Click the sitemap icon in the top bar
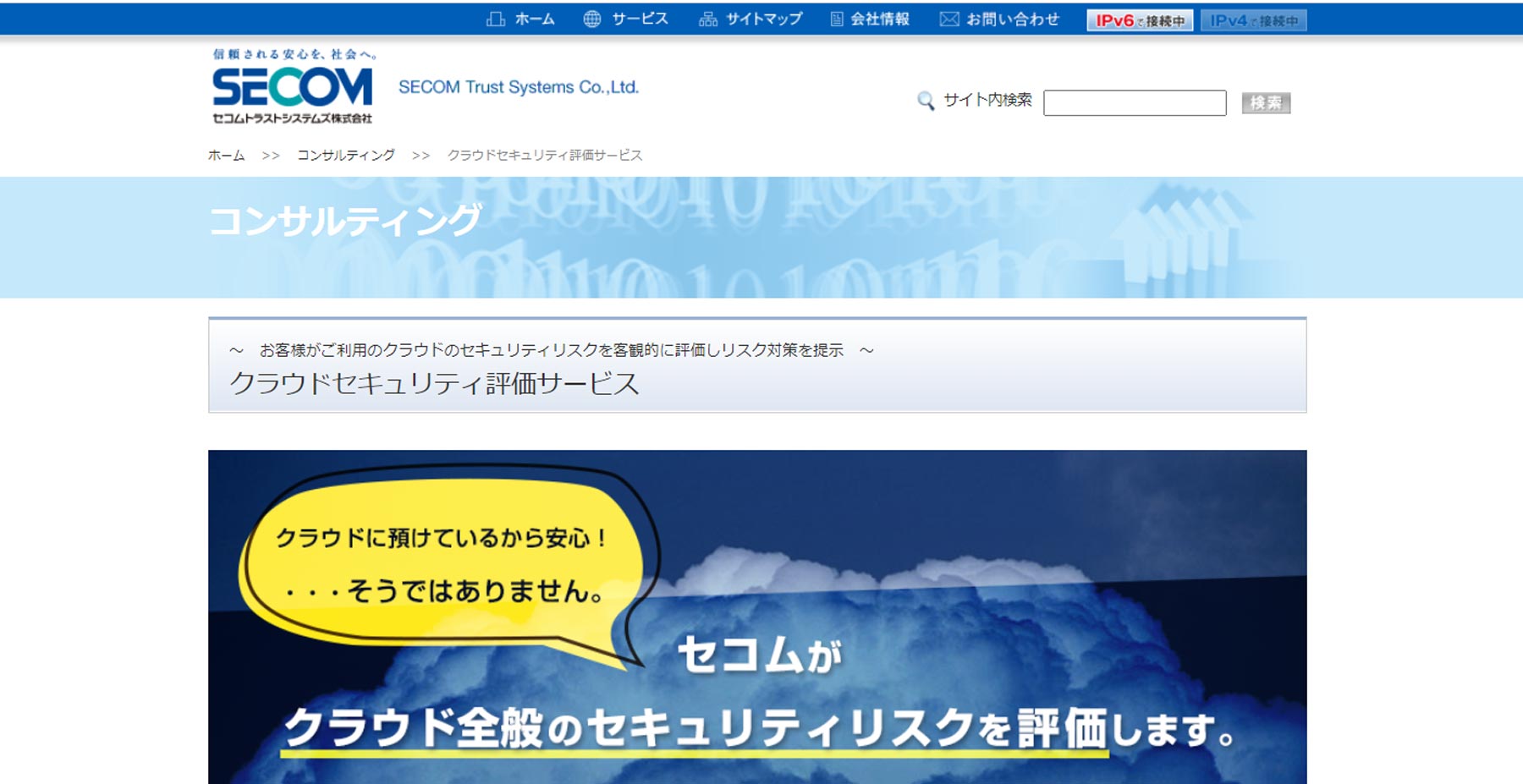1523x784 pixels. (708, 19)
